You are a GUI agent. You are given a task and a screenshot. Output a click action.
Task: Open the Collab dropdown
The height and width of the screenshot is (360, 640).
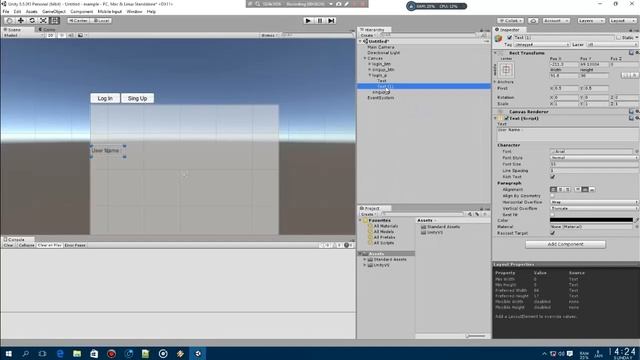coord(510,20)
